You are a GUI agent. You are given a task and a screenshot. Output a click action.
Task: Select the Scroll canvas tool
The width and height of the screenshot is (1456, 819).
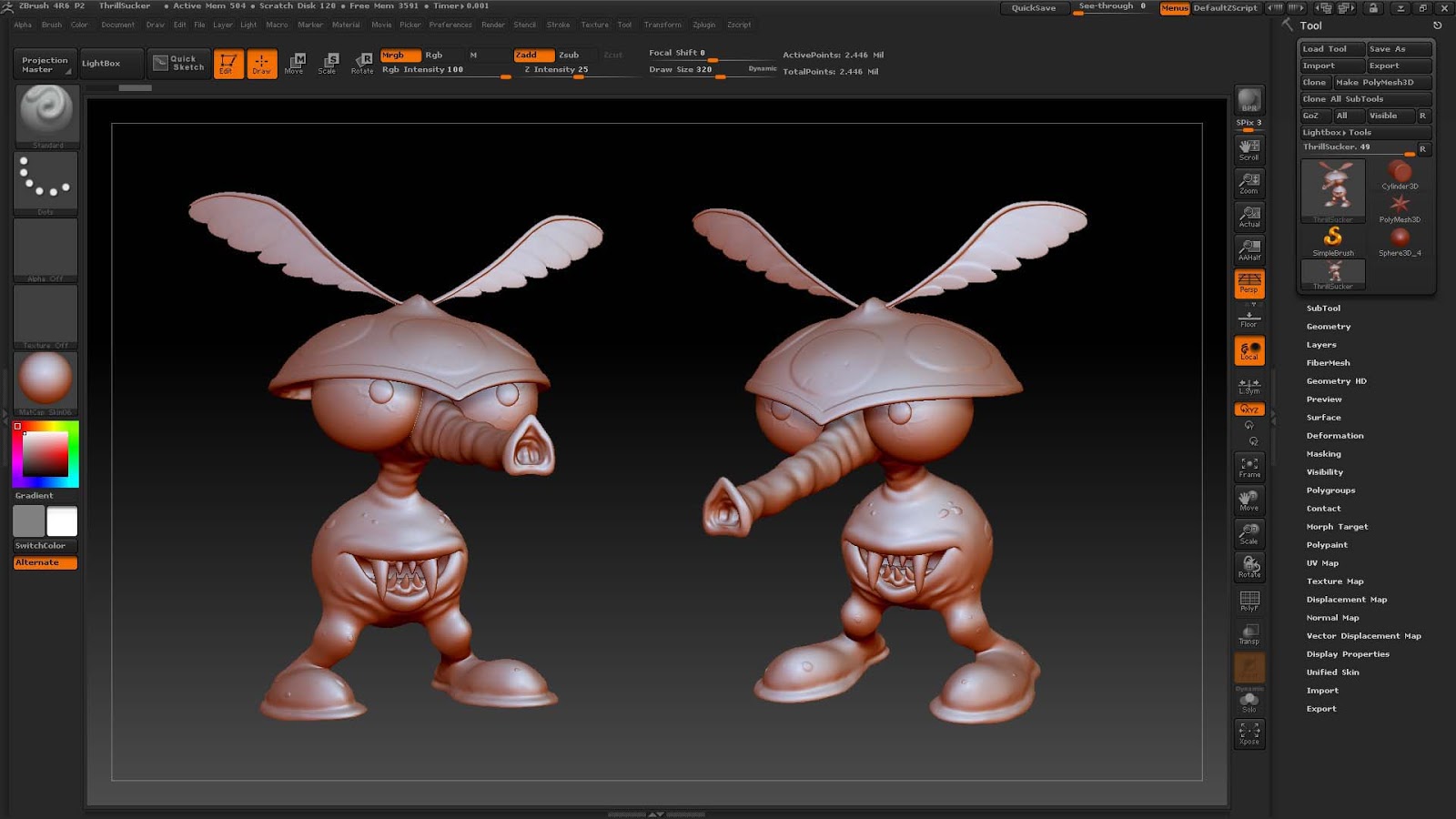click(x=1249, y=149)
